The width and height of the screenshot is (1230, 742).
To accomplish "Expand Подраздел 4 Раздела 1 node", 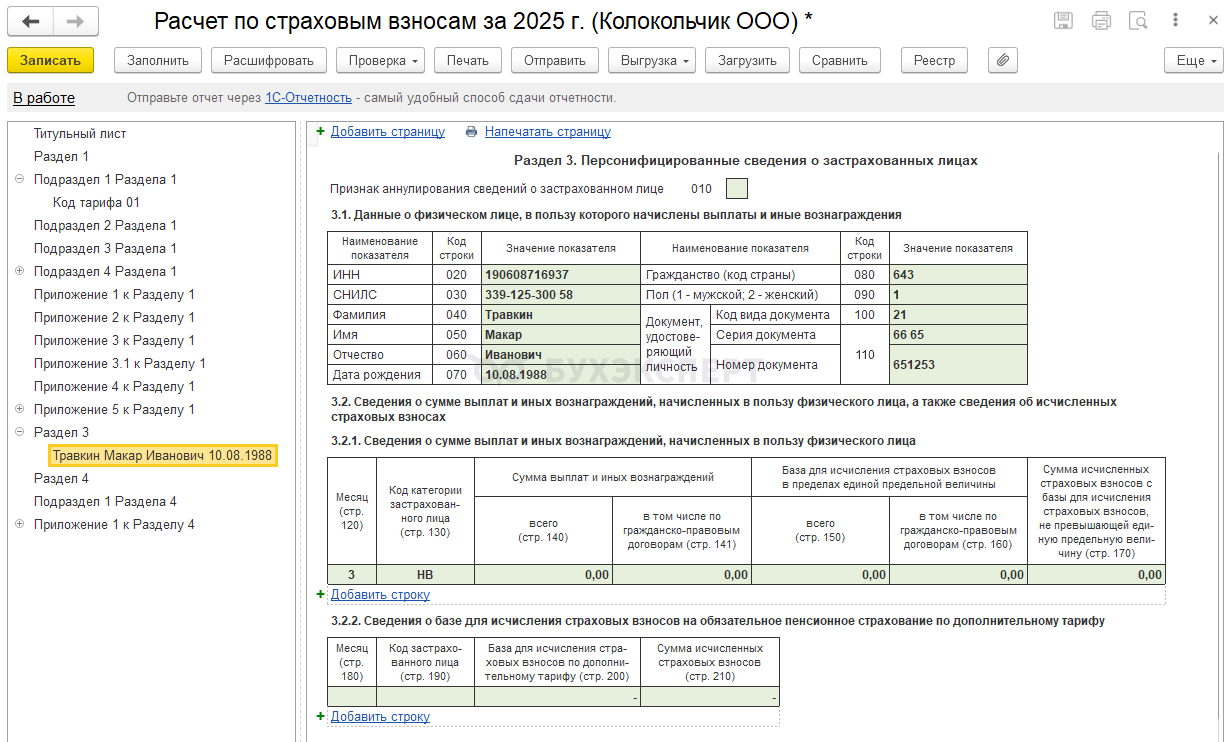I will pyautogui.click(x=20, y=272).
